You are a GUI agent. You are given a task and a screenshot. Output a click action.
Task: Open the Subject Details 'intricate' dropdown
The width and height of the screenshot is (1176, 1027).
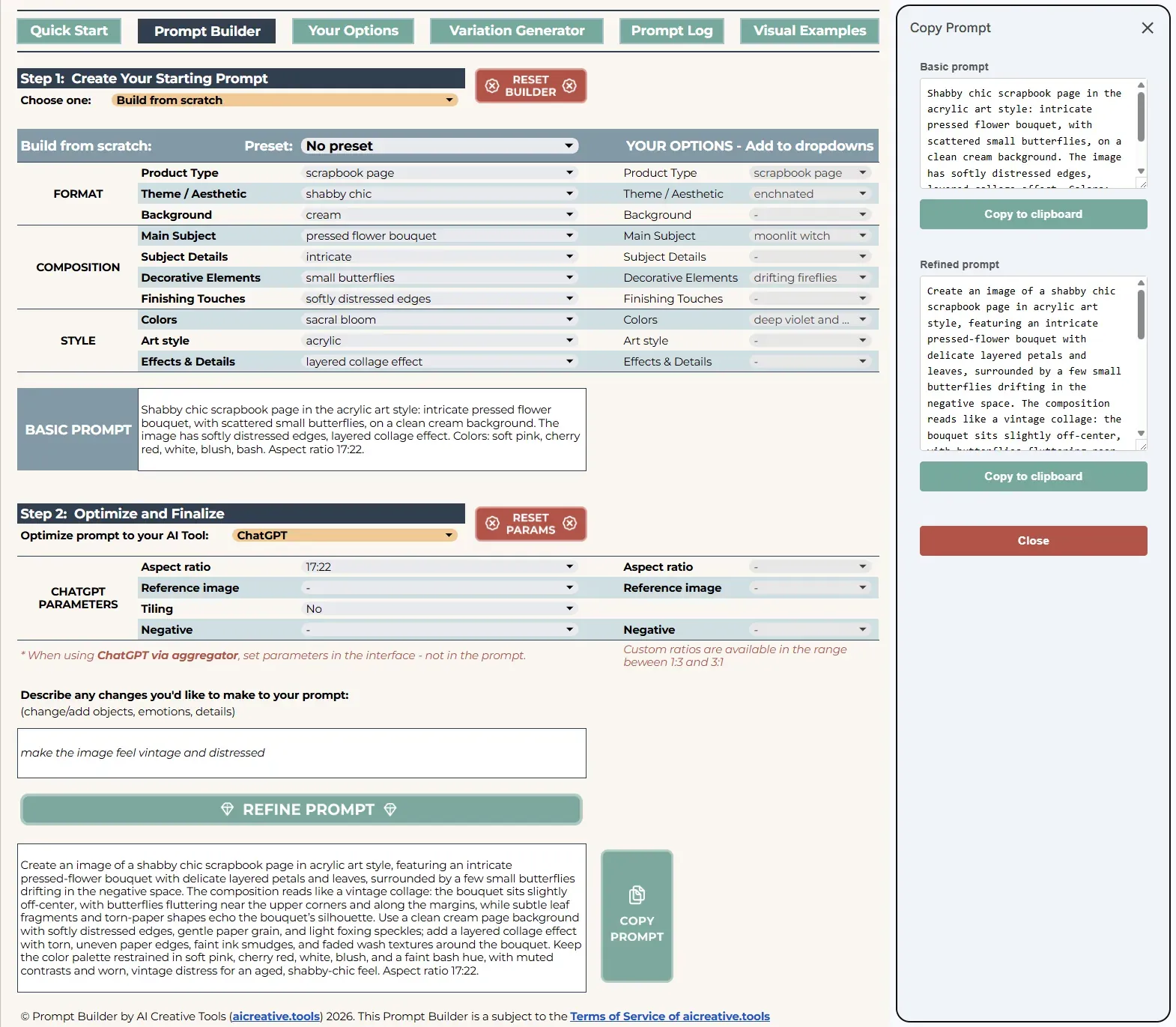pos(440,257)
